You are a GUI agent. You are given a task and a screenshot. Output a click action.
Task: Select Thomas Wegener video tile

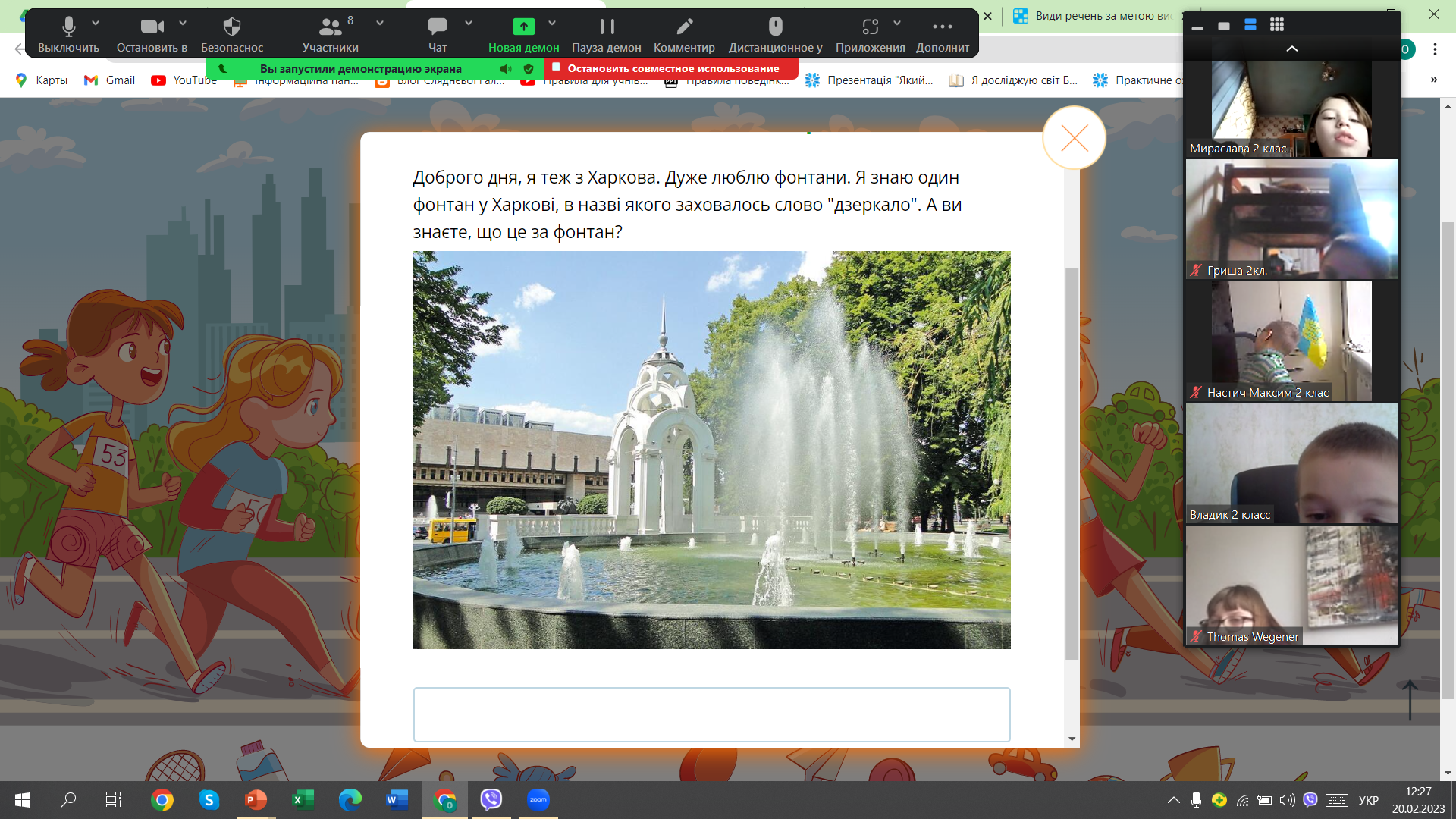tap(1291, 585)
